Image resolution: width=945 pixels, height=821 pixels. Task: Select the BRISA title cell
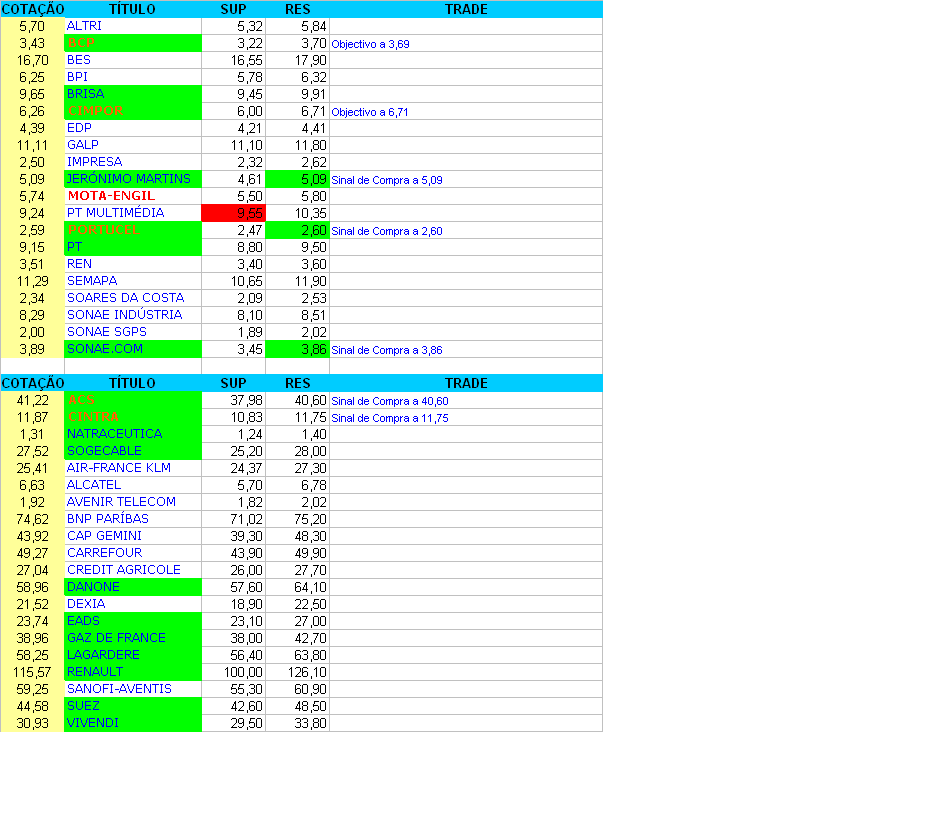coord(133,93)
